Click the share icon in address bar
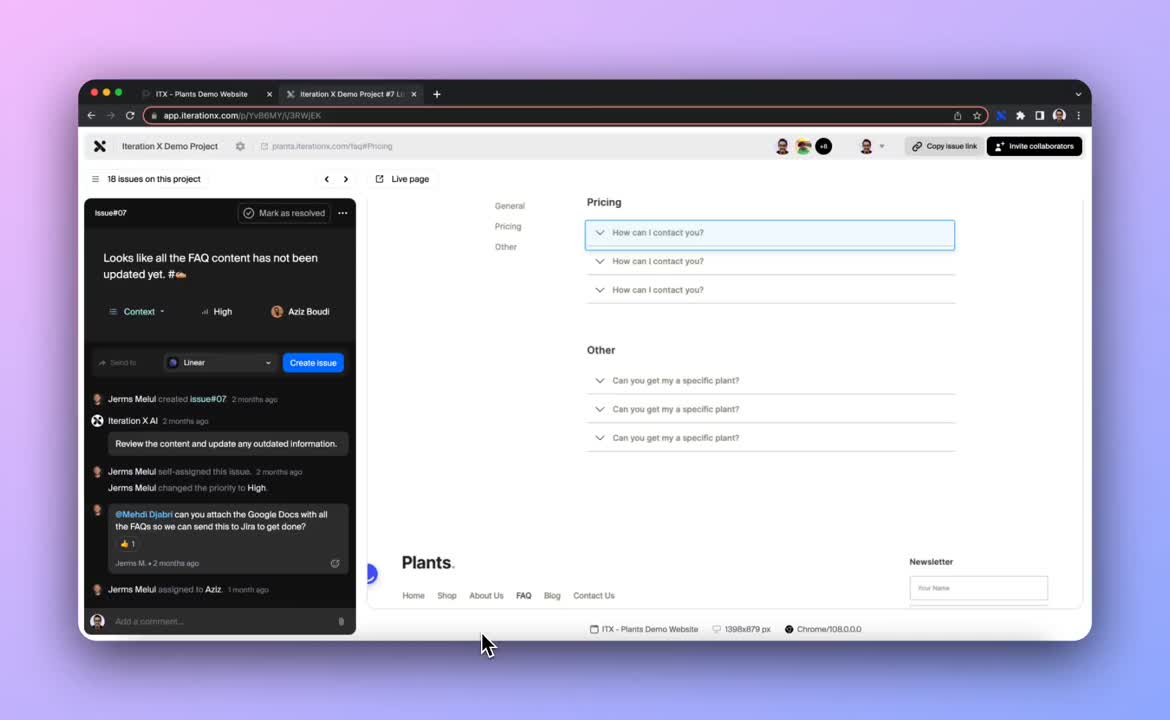The image size is (1170, 720). tap(957, 116)
